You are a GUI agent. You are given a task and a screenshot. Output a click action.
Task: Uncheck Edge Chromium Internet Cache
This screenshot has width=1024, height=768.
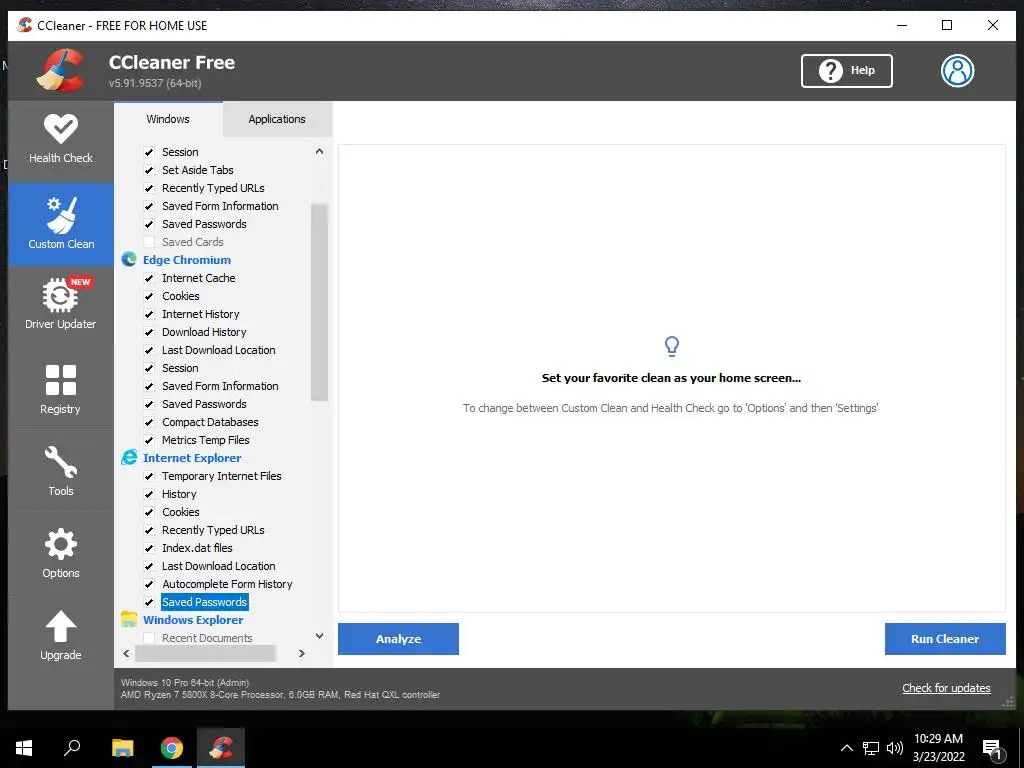coord(149,278)
